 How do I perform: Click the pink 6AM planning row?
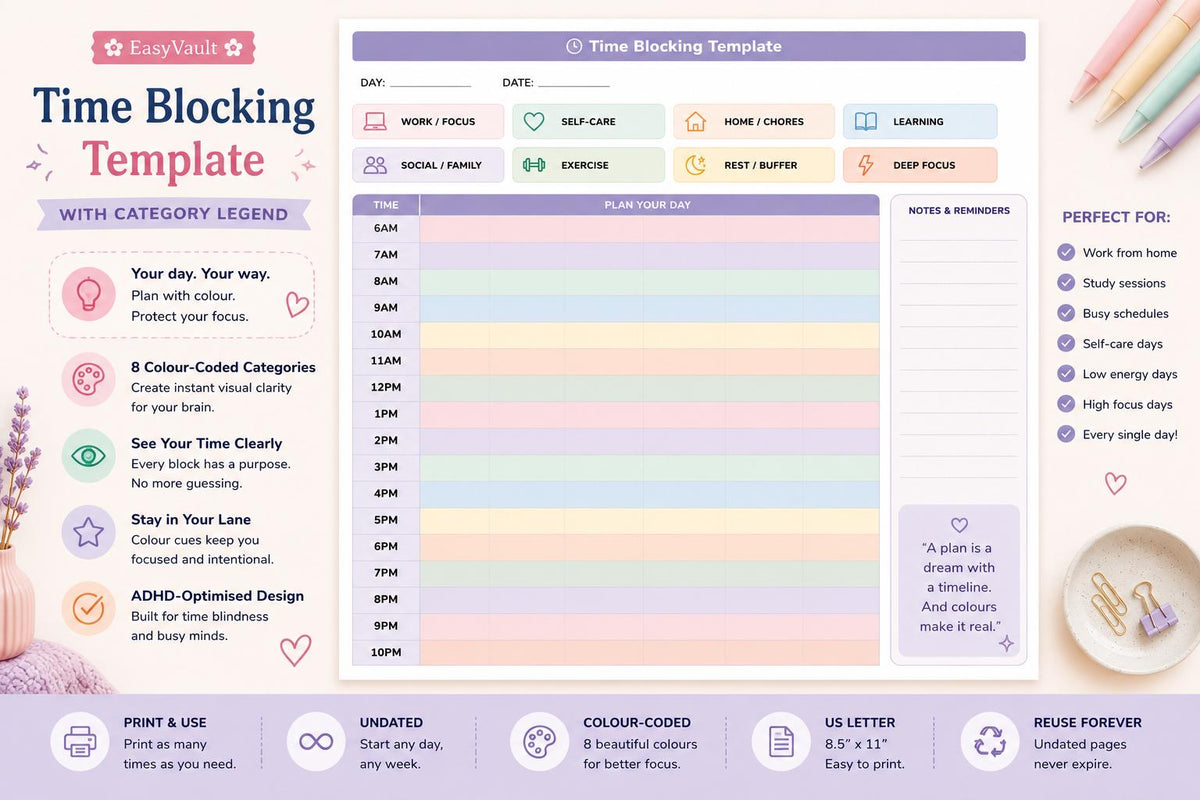(x=649, y=229)
